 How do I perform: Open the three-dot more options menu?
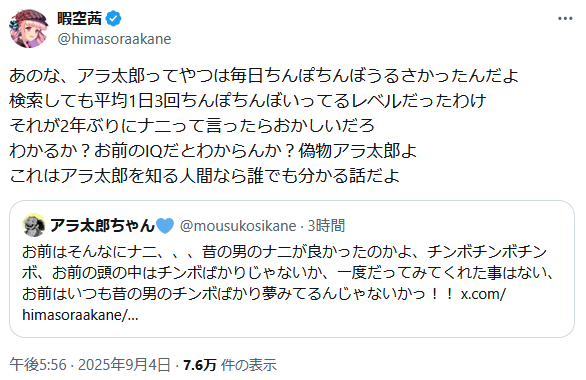point(565,19)
